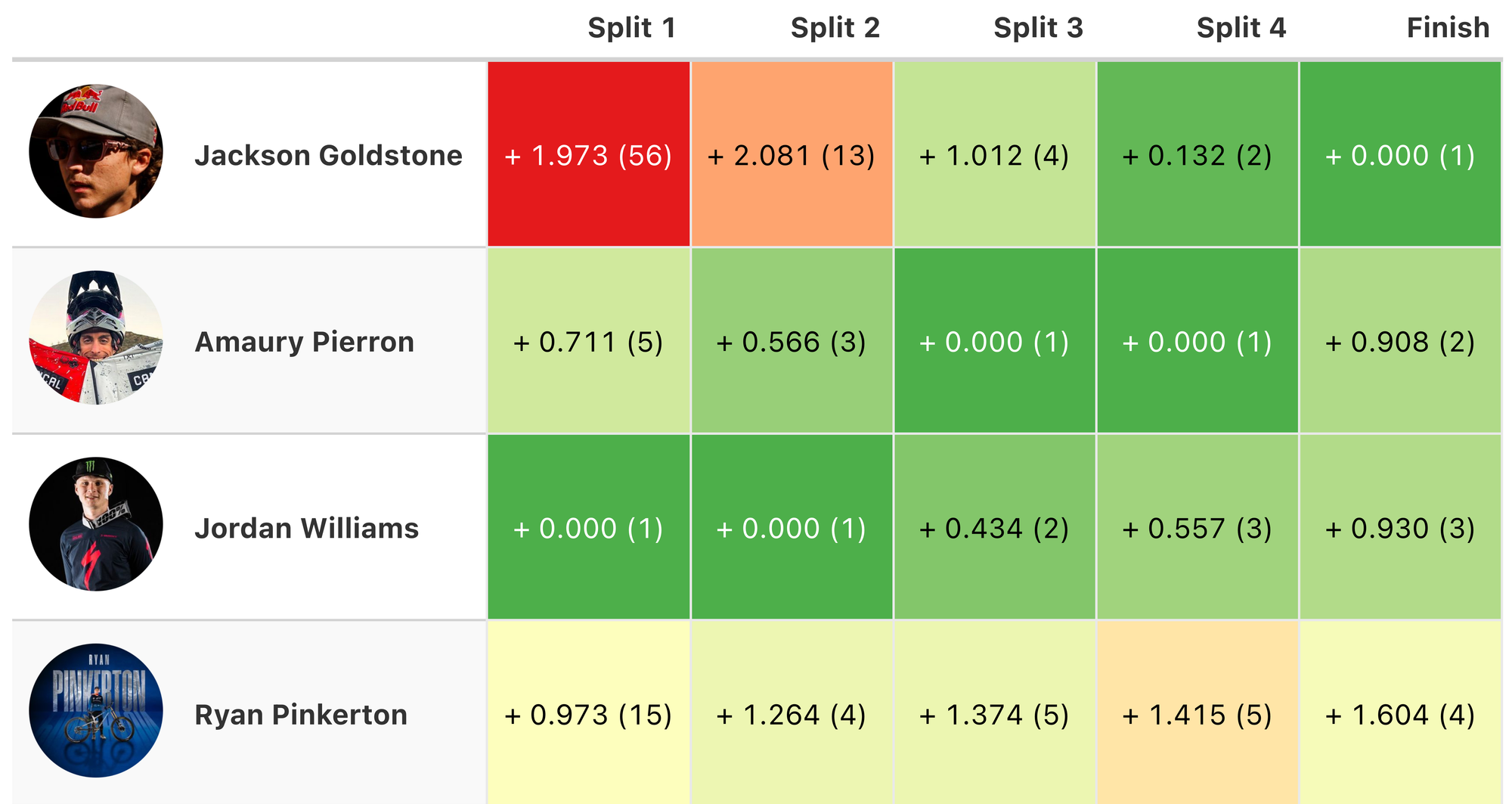Click Goldstone's Finish cell + 0.000 (1)
This screenshot has height=804, width=1512.
point(1400,156)
